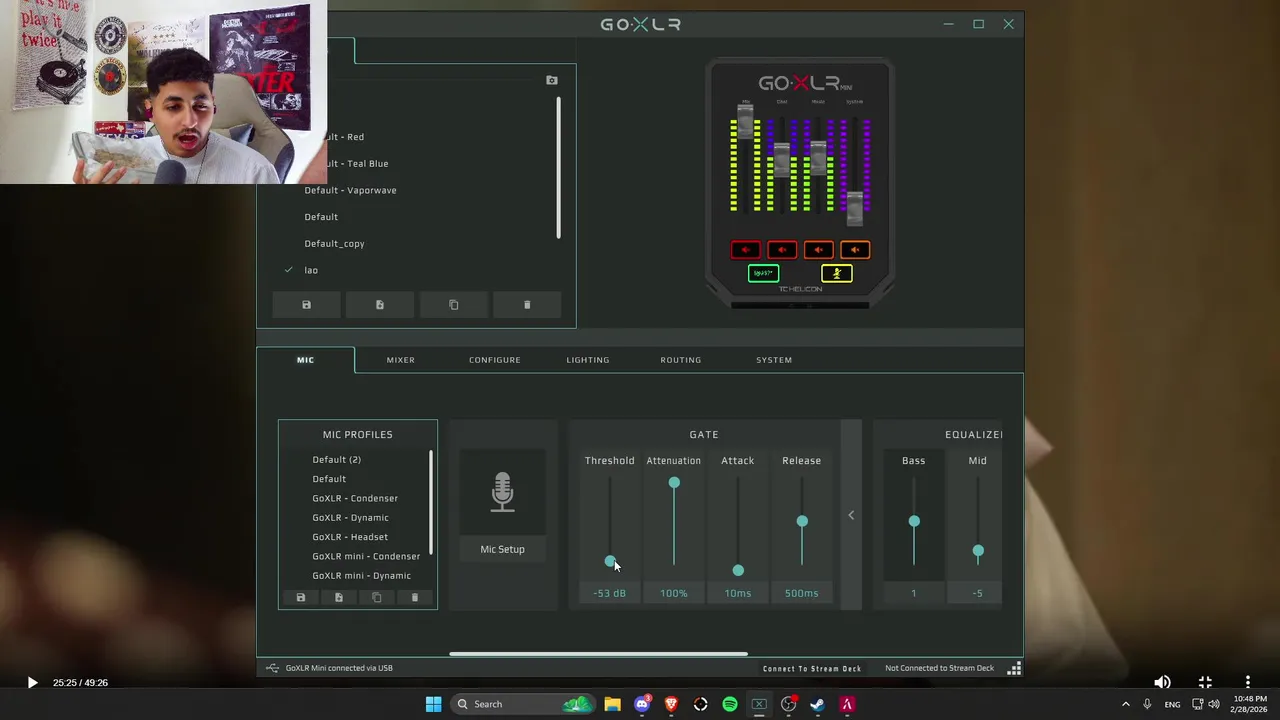Viewport: 1280px width, 720px height.
Task: Toggle third mute button on GoXLR Mini image
Action: (x=818, y=250)
